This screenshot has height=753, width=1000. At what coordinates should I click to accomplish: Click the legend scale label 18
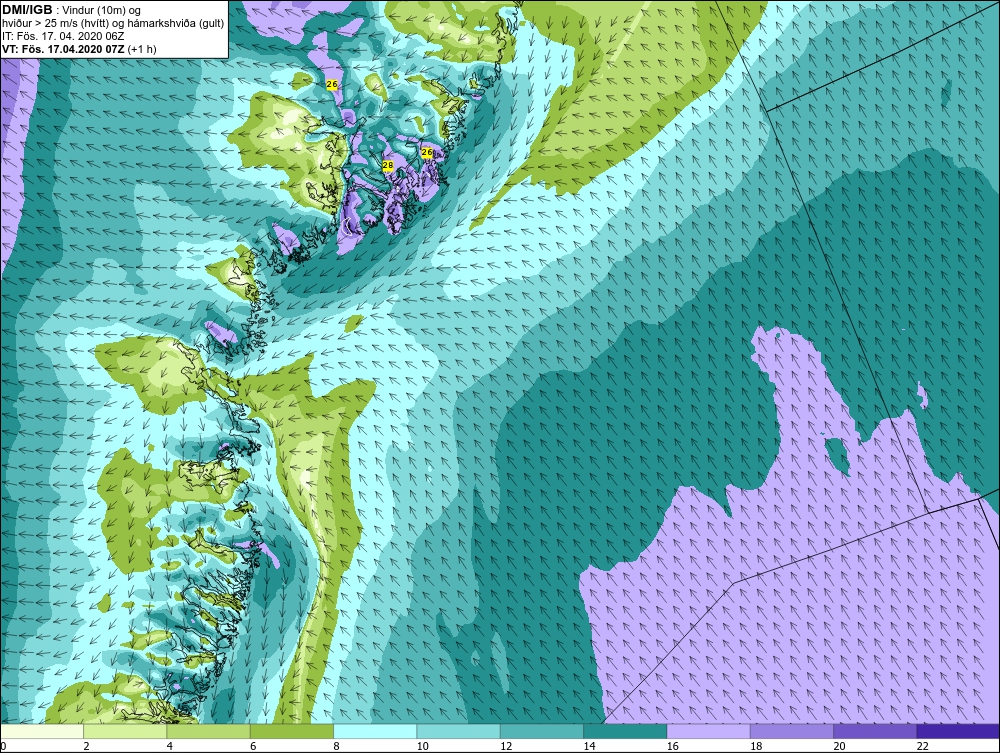click(x=756, y=746)
